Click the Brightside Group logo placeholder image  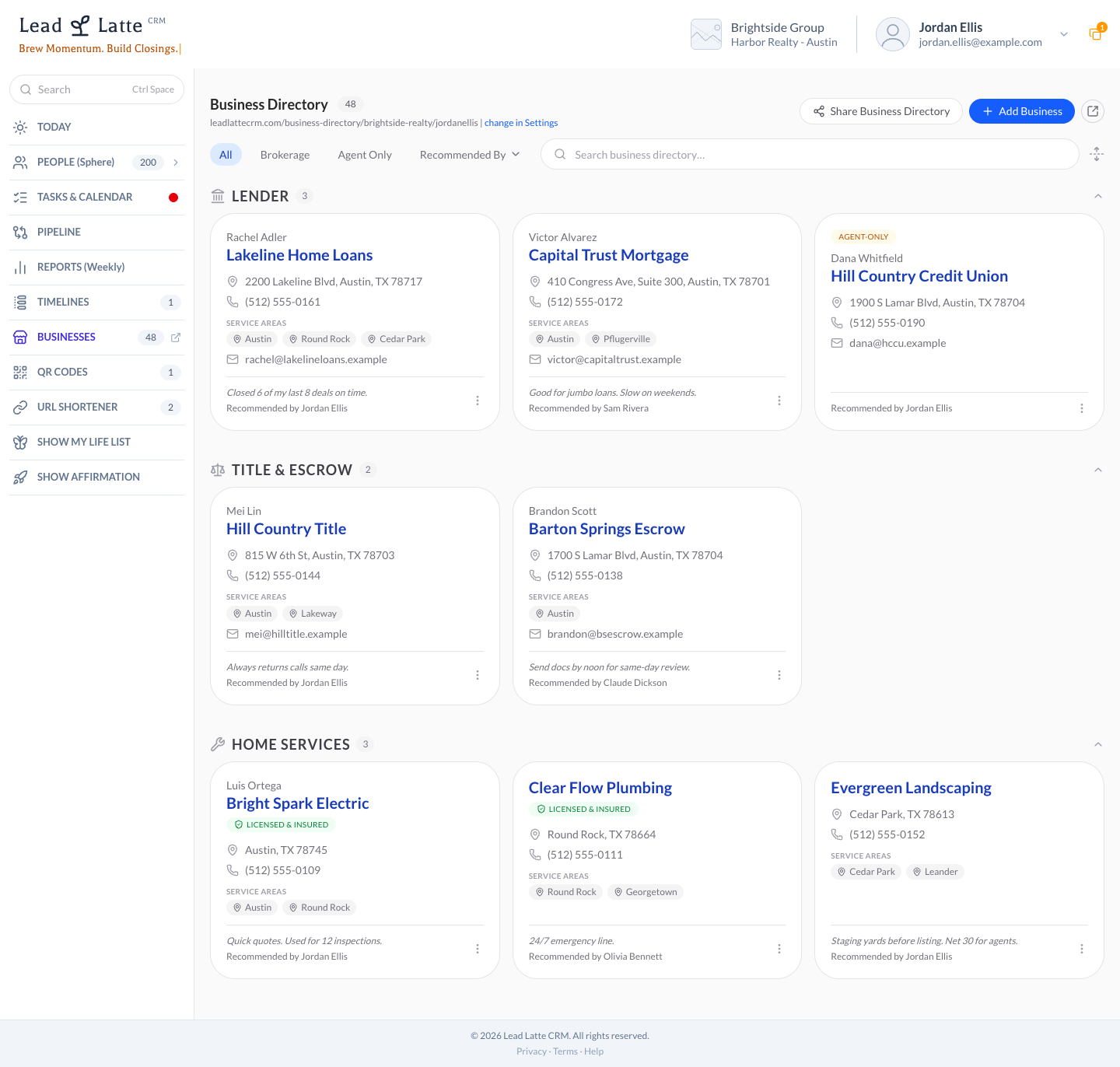(706, 34)
